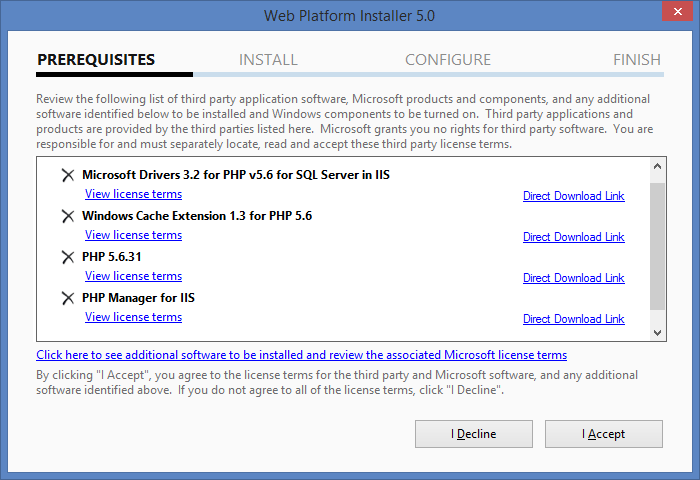Open additional software Microsoft license terms link
Viewport: 700px width, 480px height.
pos(302,355)
